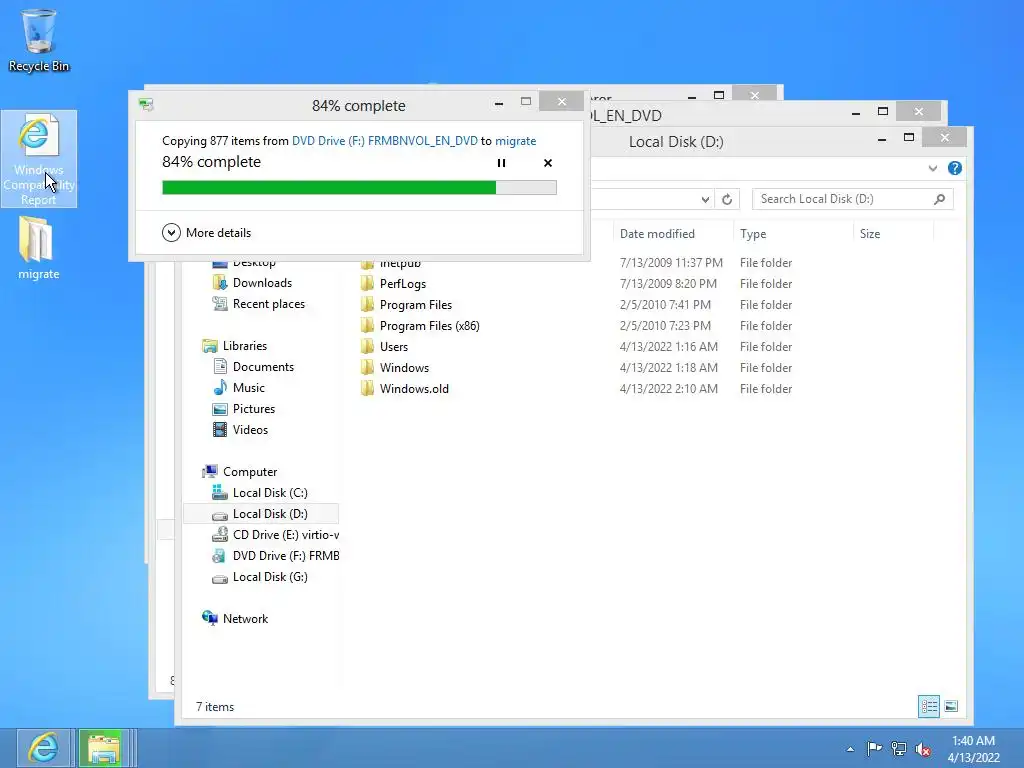Open the Recycle Bin desktop icon
This screenshot has width=1024, height=768.
pos(39,40)
